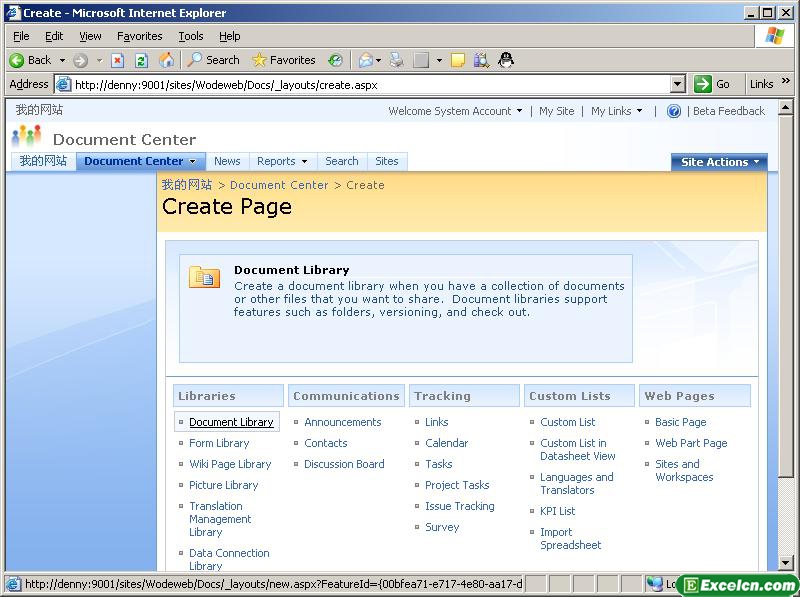Click the green Go arrow button
800x597 pixels.
[703, 84]
